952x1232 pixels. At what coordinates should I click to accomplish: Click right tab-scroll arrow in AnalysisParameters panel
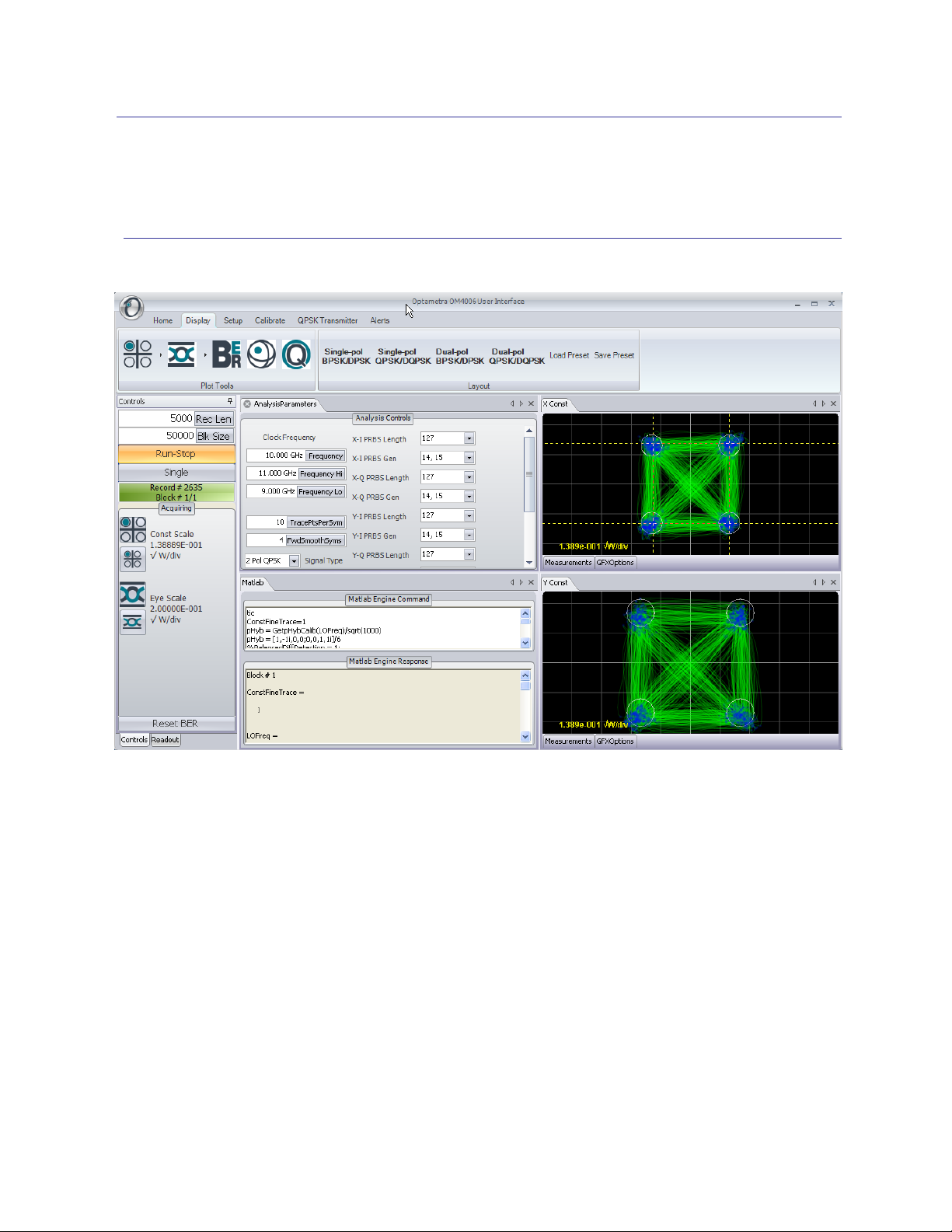[521, 403]
